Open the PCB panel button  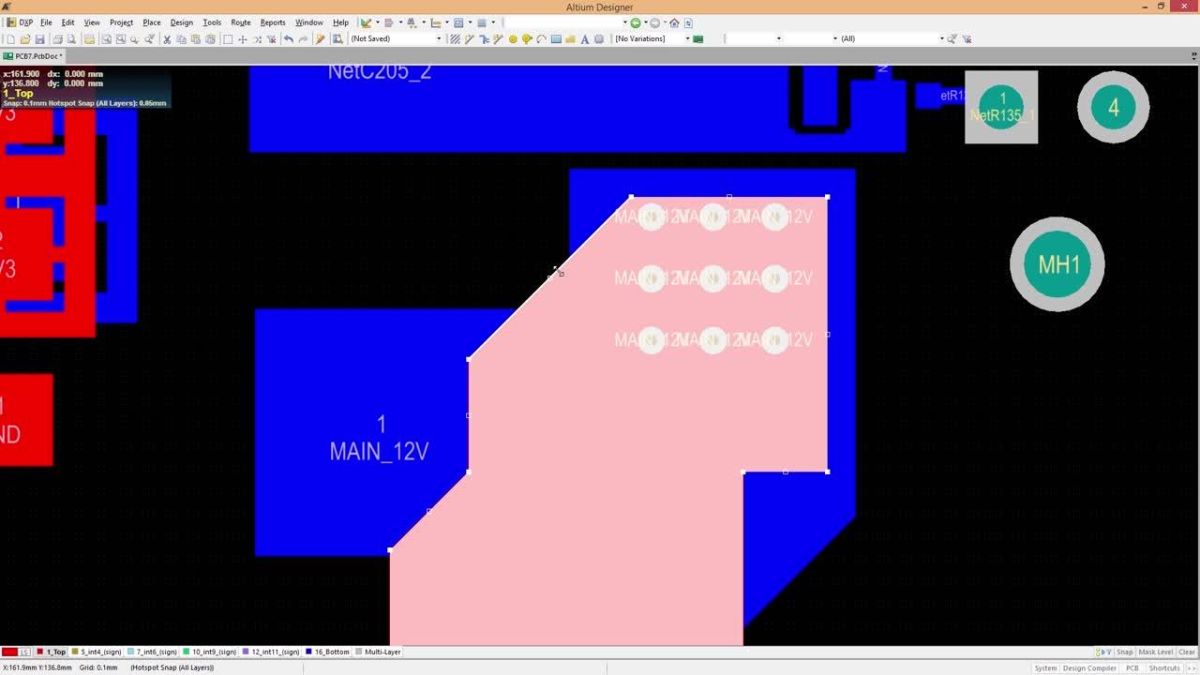1131,668
